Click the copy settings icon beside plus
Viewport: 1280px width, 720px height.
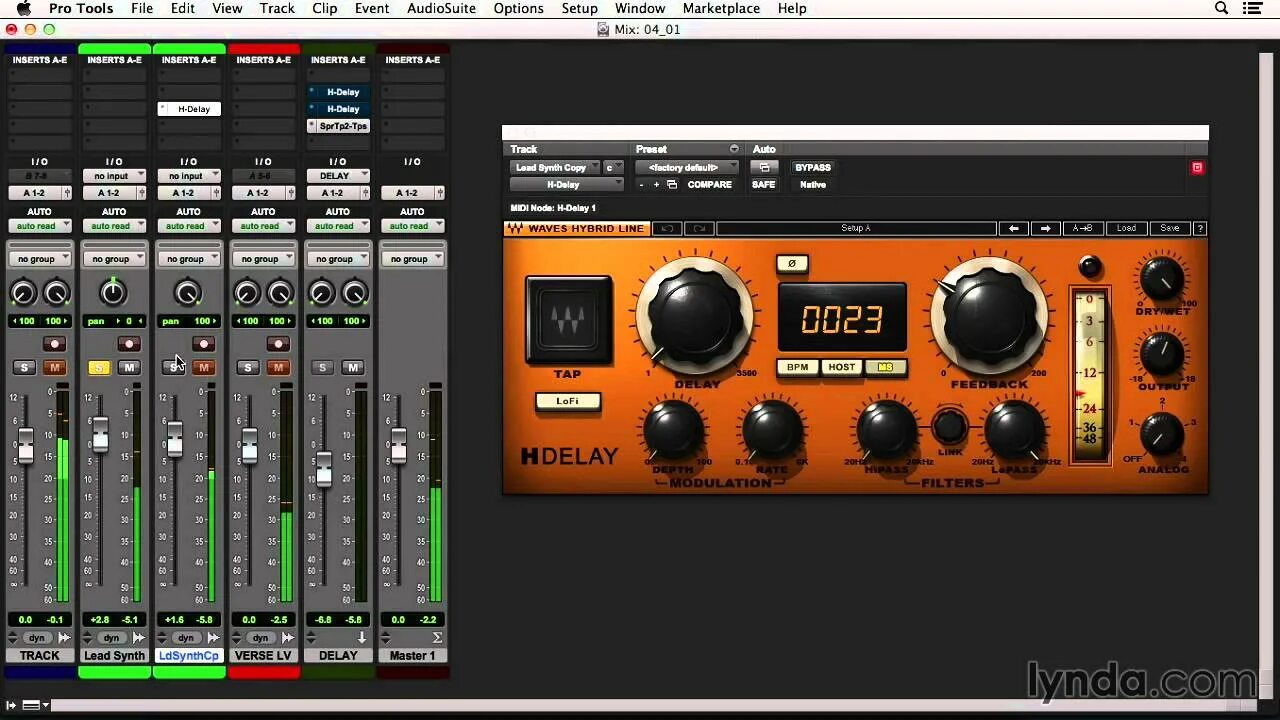[672, 184]
